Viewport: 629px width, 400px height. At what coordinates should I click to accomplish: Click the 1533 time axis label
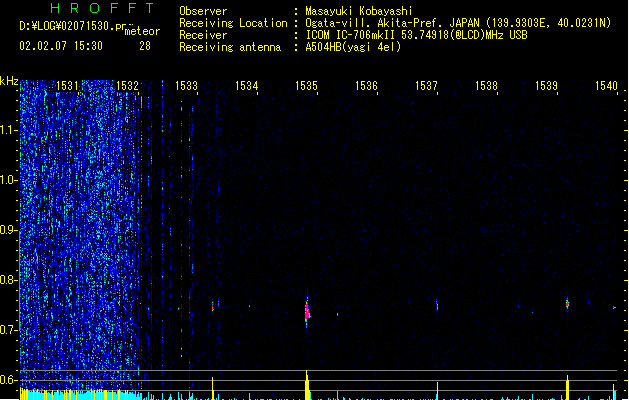(x=187, y=86)
